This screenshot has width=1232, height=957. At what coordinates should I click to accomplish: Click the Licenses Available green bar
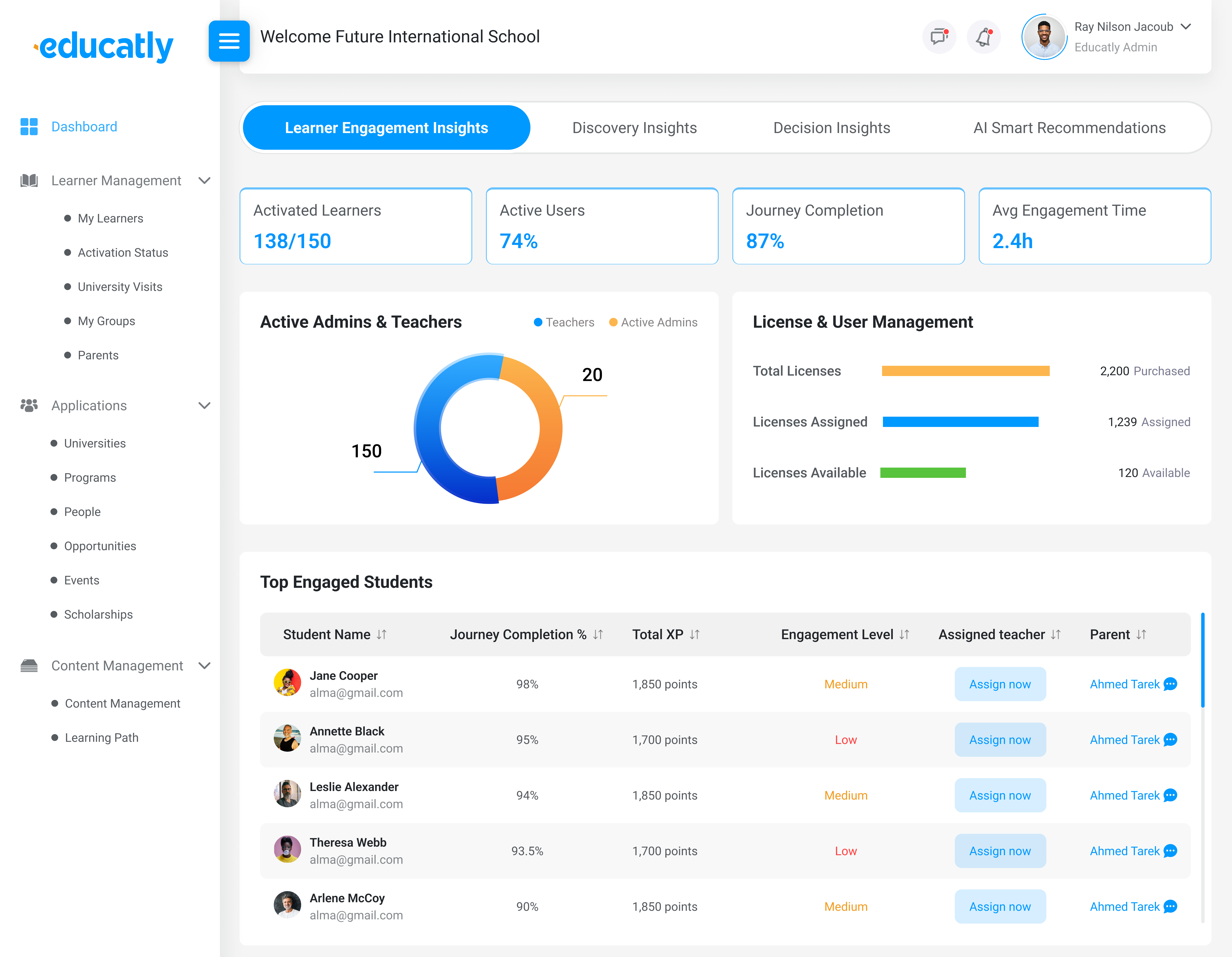(x=923, y=472)
